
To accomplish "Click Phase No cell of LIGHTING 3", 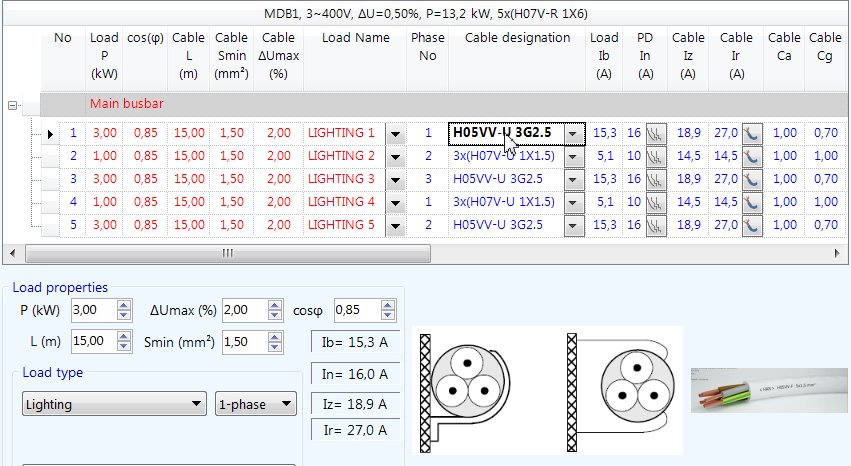I will (428, 179).
